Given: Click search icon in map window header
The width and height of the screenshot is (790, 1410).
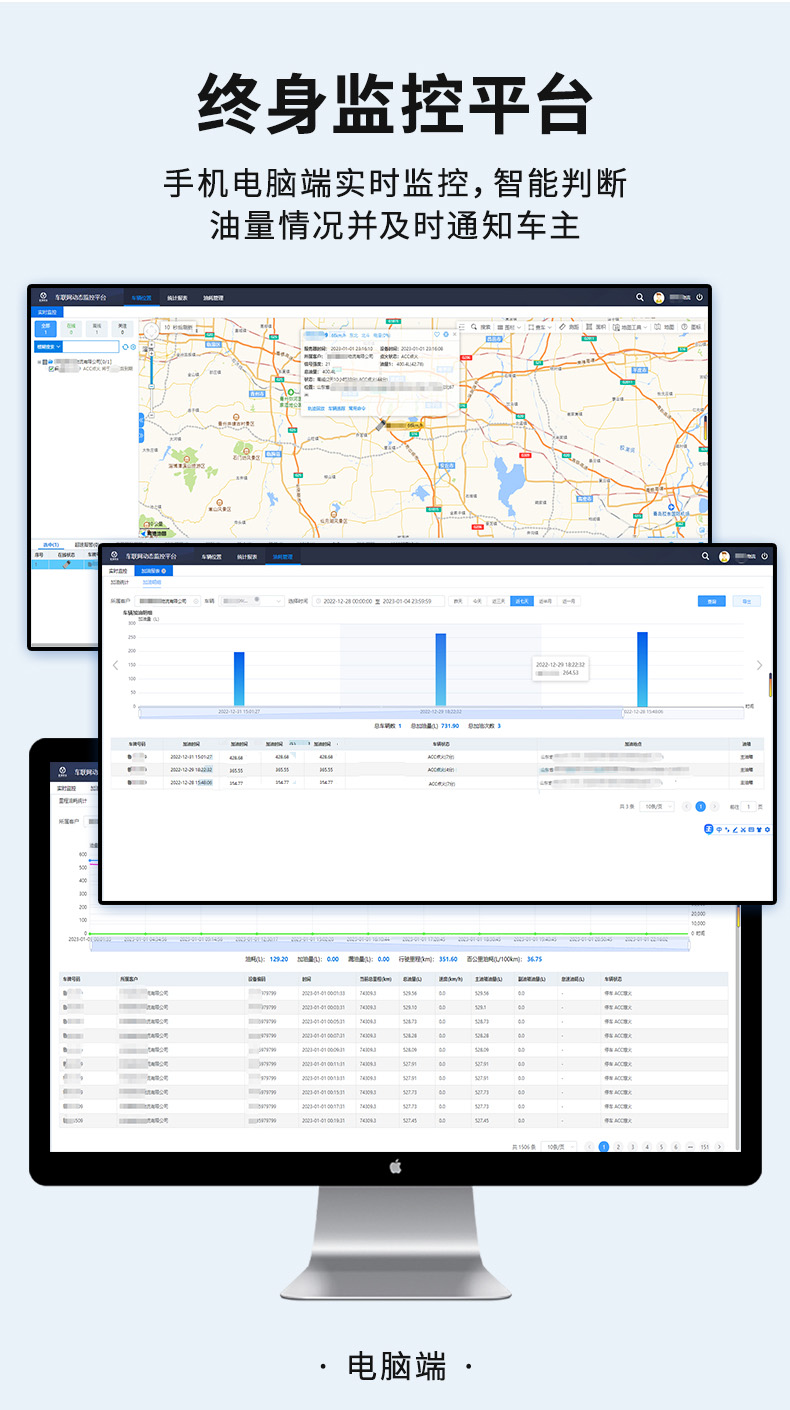Looking at the screenshot, I should tap(640, 297).
